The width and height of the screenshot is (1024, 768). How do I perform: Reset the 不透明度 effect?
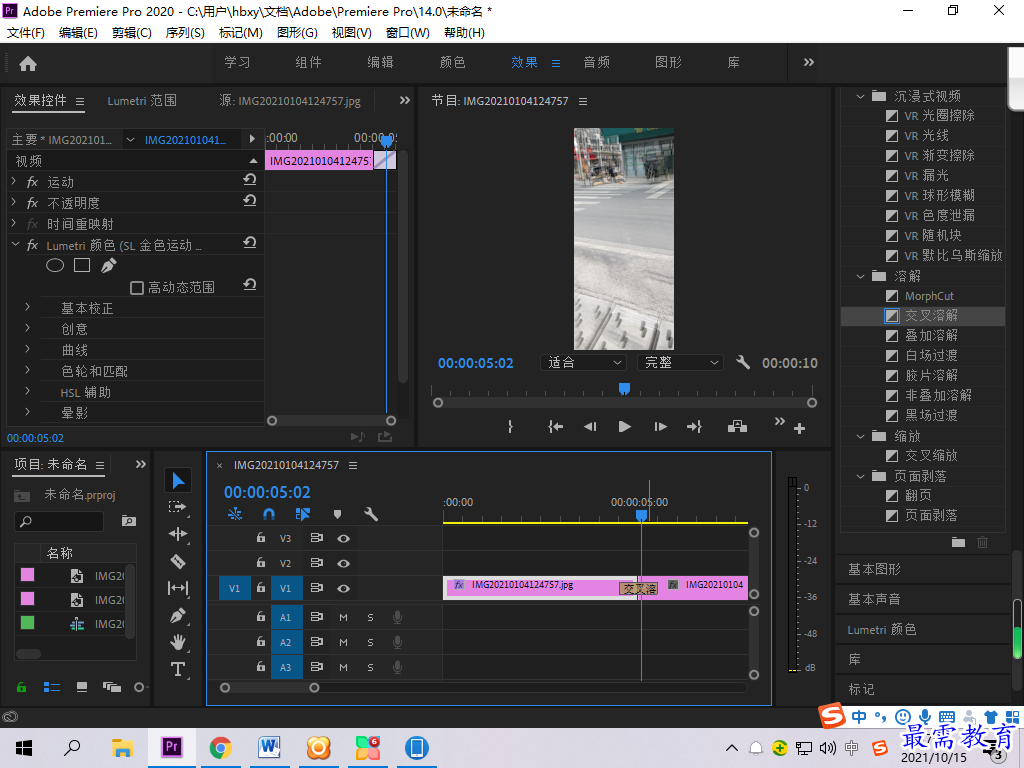coord(249,200)
